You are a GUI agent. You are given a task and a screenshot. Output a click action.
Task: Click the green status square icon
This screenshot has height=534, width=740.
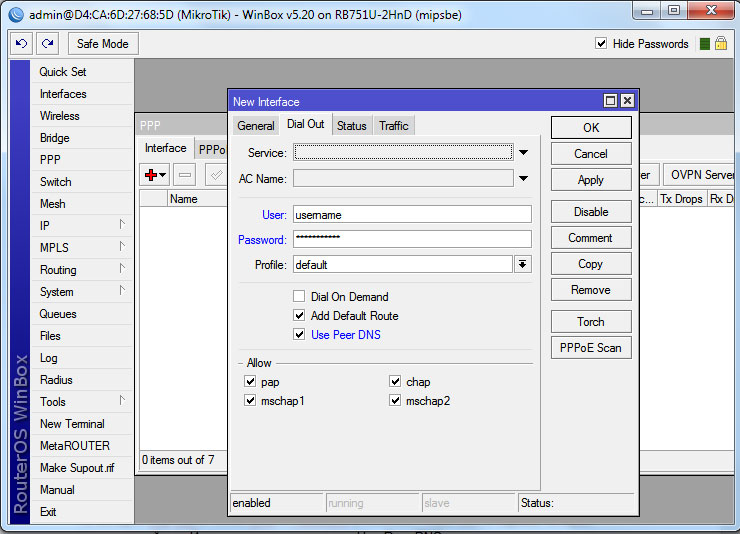pyautogui.click(x=705, y=44)
